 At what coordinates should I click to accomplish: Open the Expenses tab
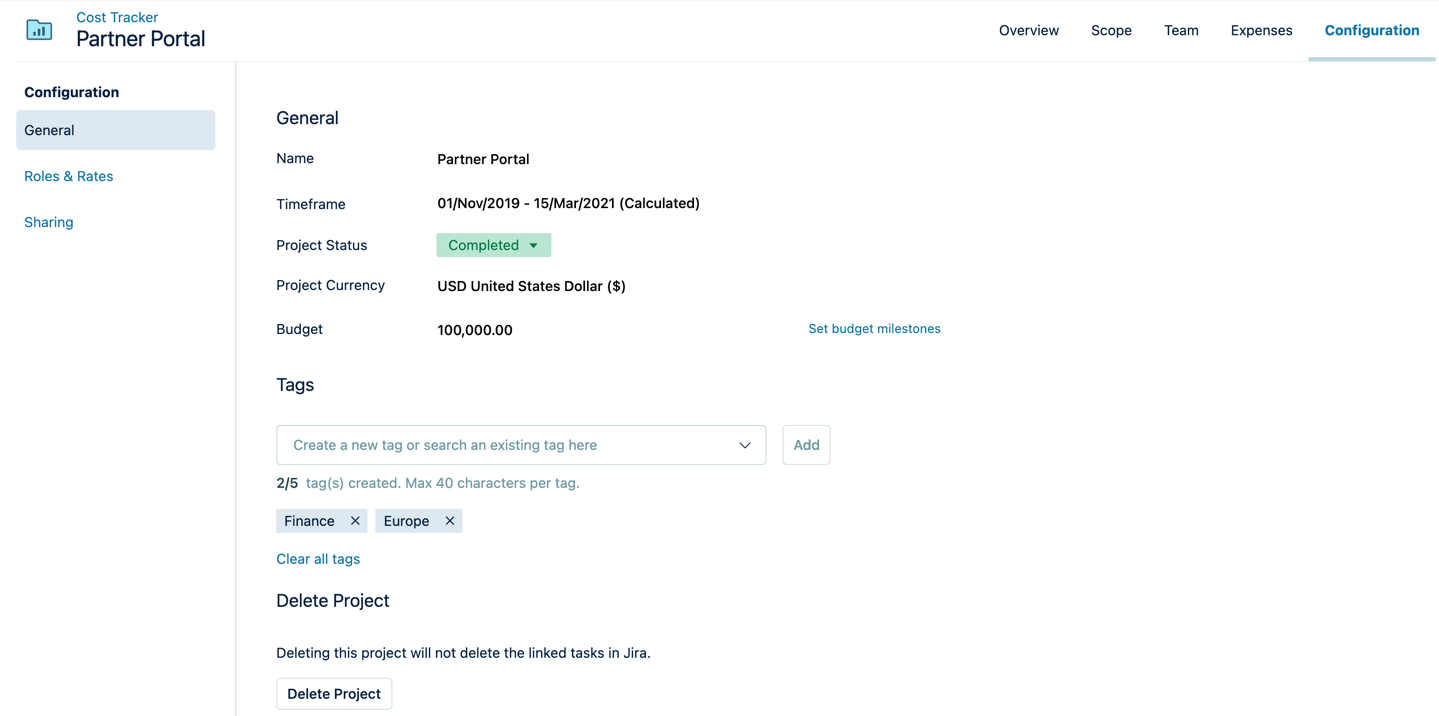click(1260, 30)
